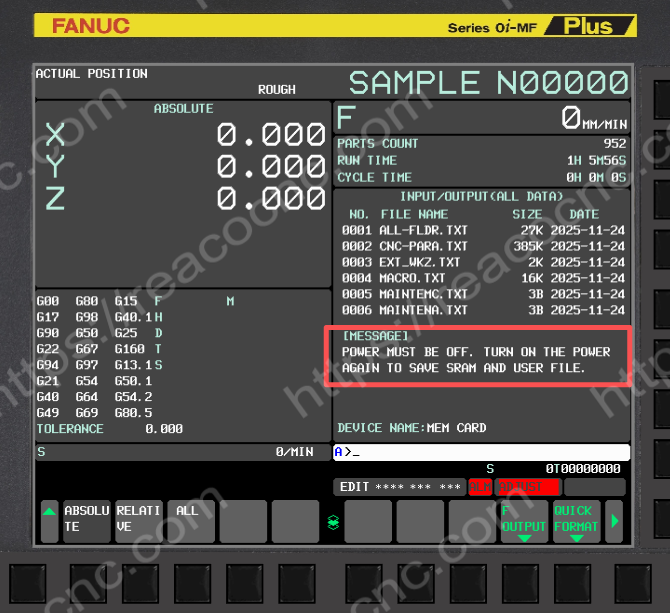The height and width of the screenshot is (613, 670).
Task: Click the left arrow soft key
Action: tap(50, 521)
